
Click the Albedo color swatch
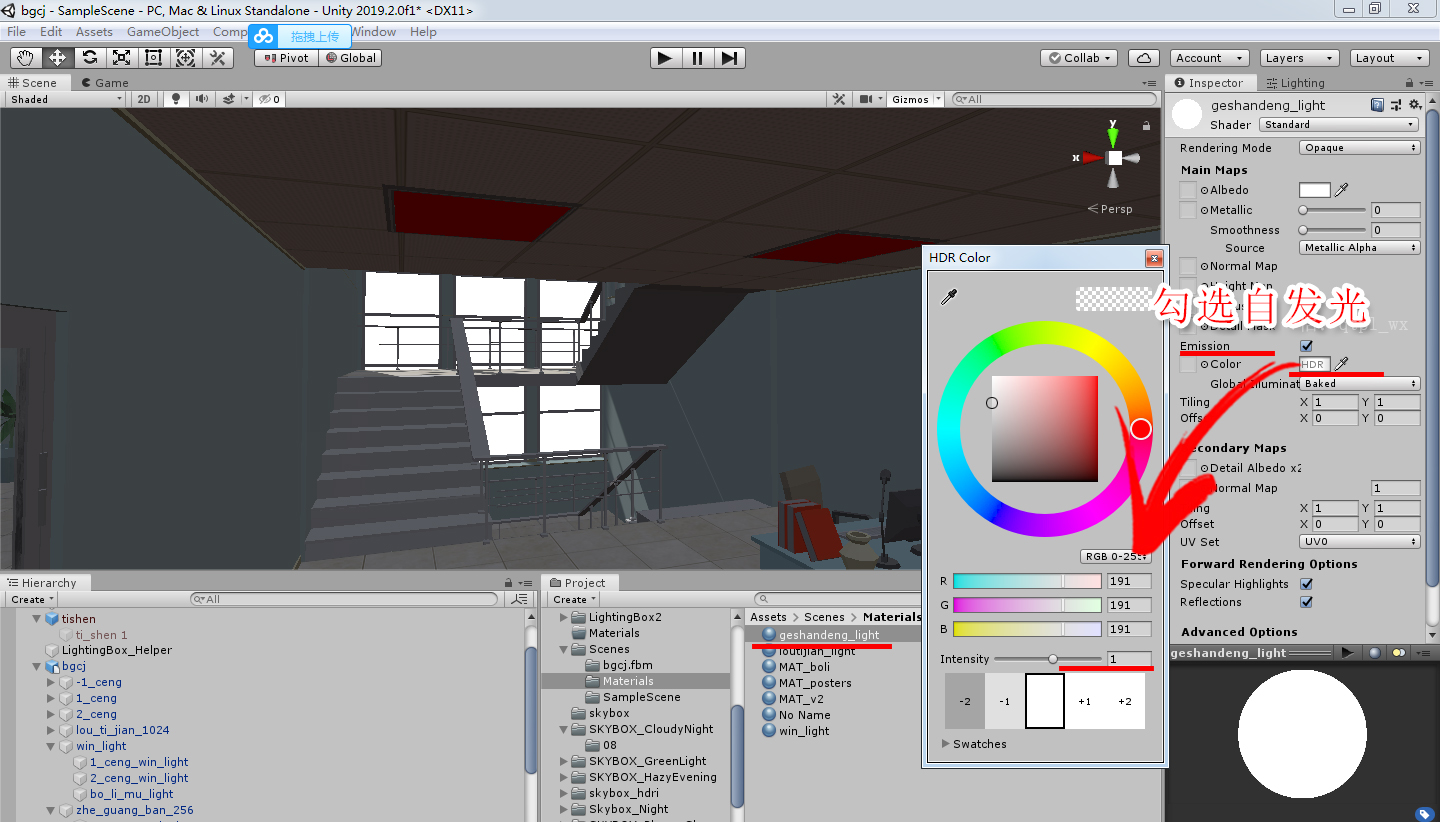[x=1315, y=190]
